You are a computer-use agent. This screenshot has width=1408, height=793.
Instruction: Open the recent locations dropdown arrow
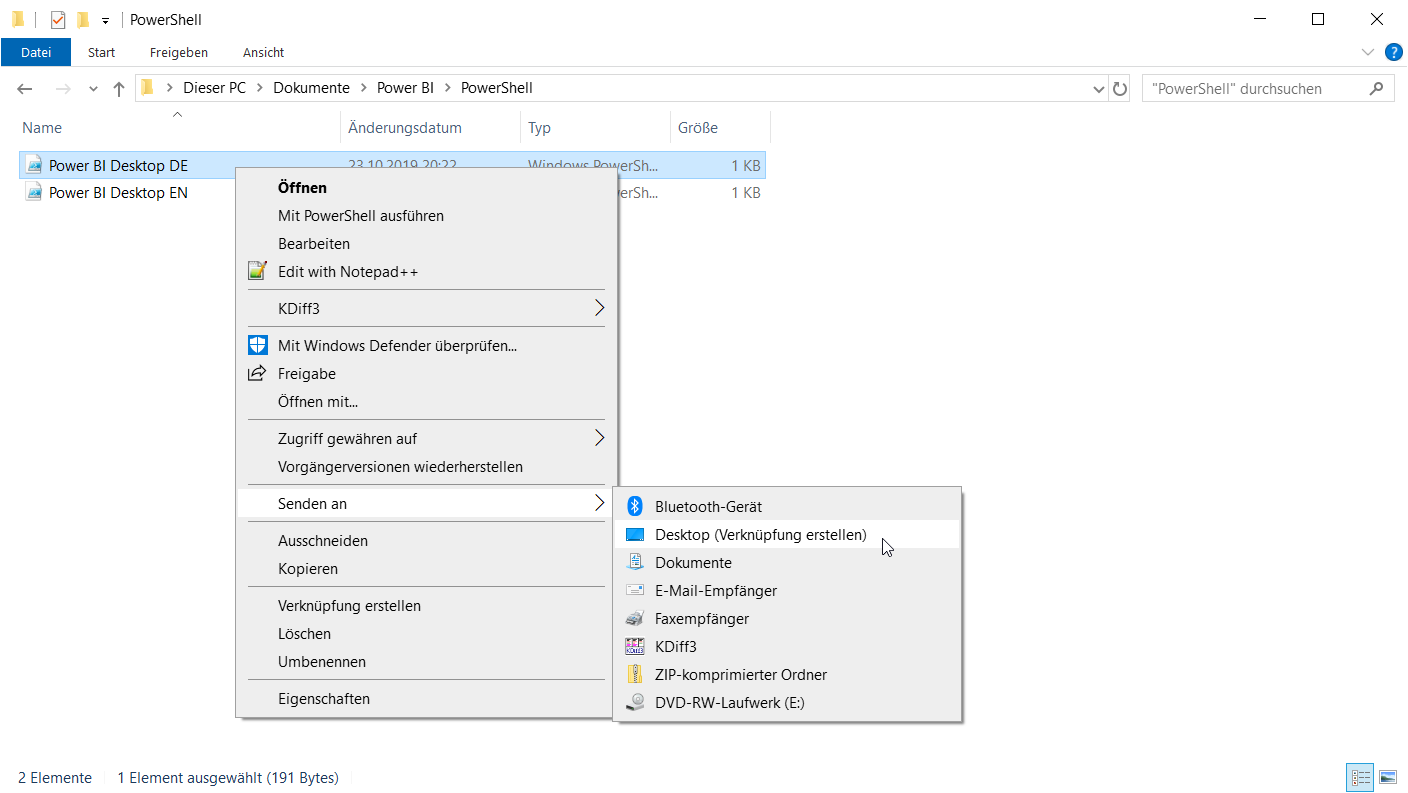pos(93,88)
